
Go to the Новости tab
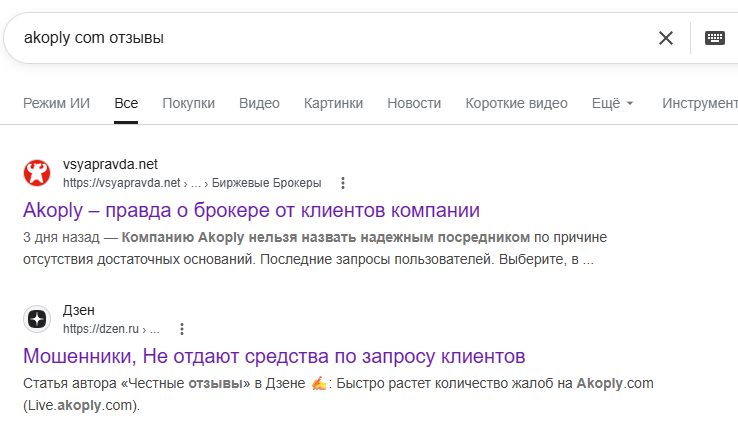(414, 103)
